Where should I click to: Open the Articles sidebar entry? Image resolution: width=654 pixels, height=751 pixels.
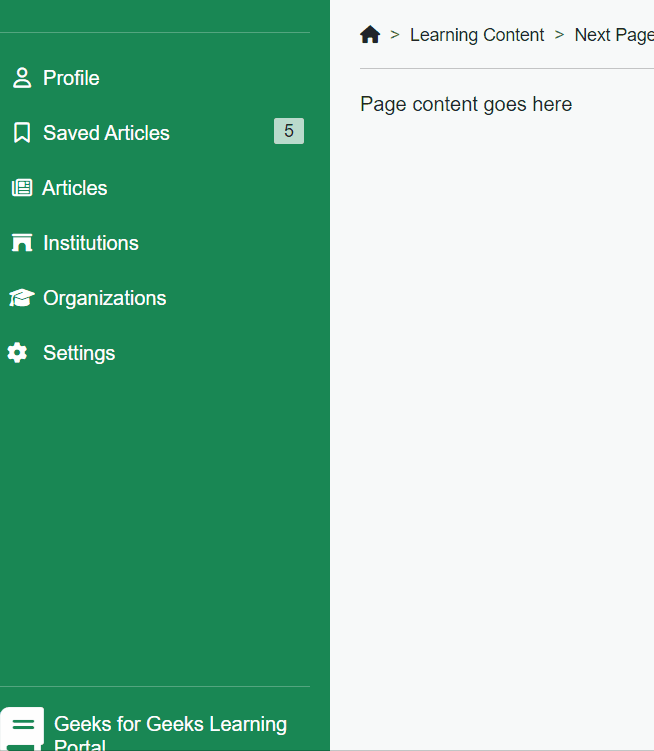point(74,188)
